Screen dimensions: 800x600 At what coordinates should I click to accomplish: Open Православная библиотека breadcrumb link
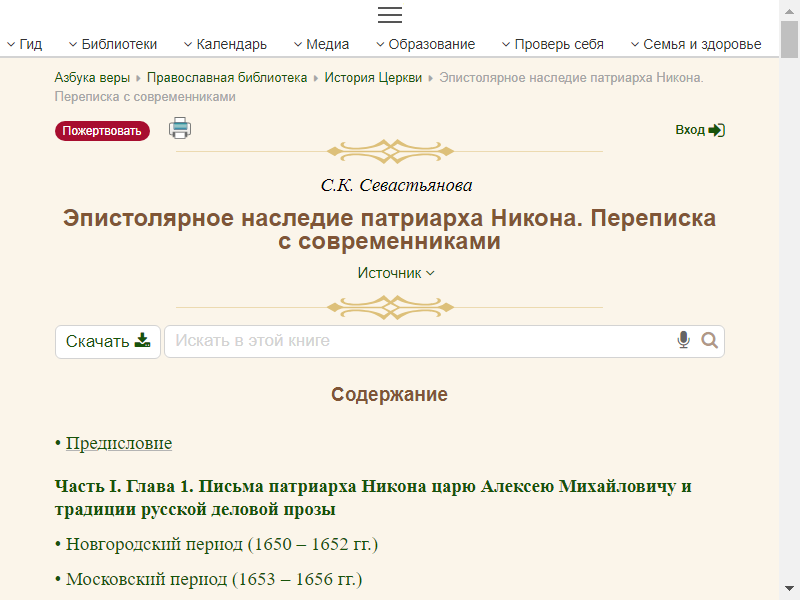pos(227,77)
